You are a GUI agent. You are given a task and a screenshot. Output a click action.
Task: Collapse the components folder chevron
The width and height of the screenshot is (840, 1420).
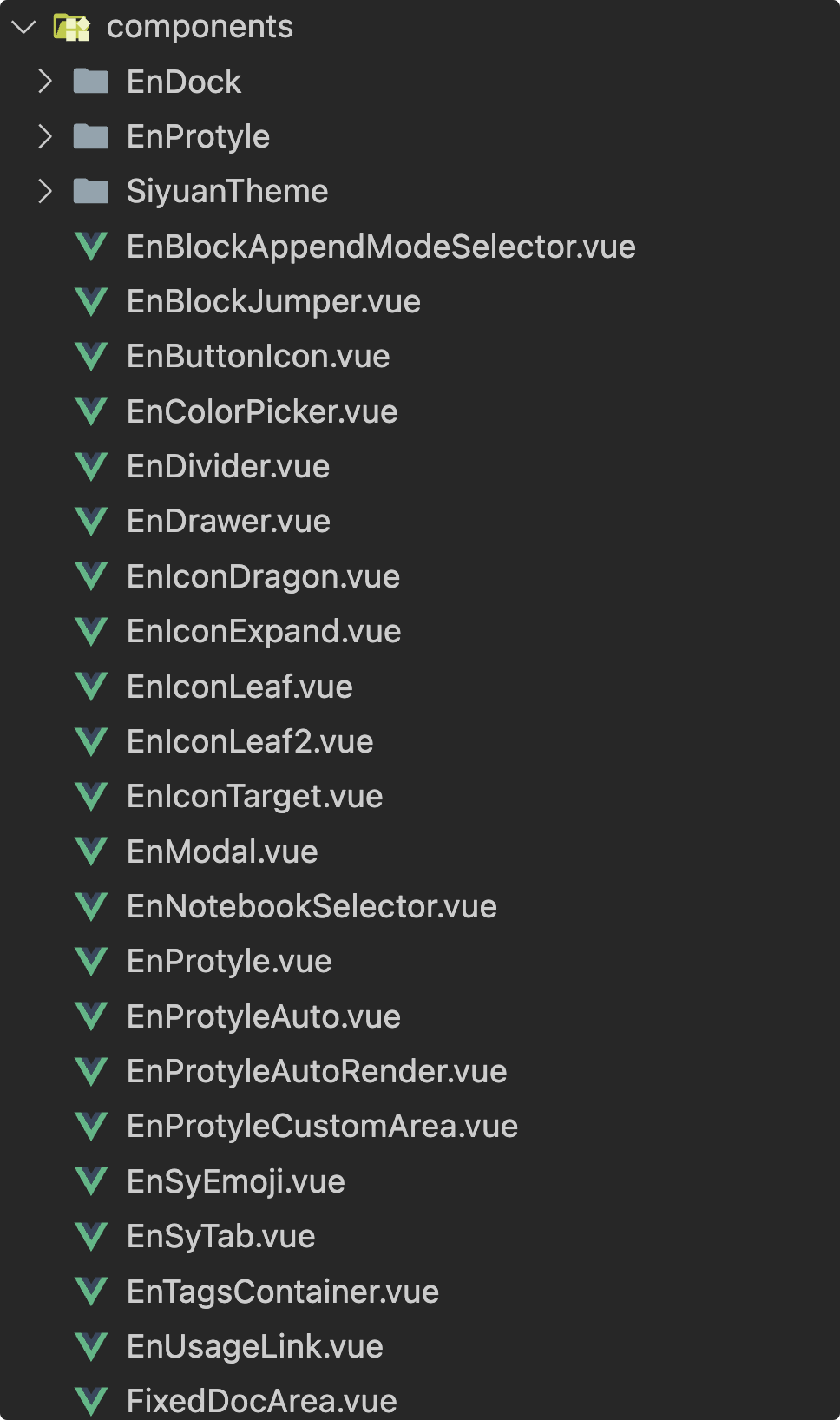coord(23,27)
